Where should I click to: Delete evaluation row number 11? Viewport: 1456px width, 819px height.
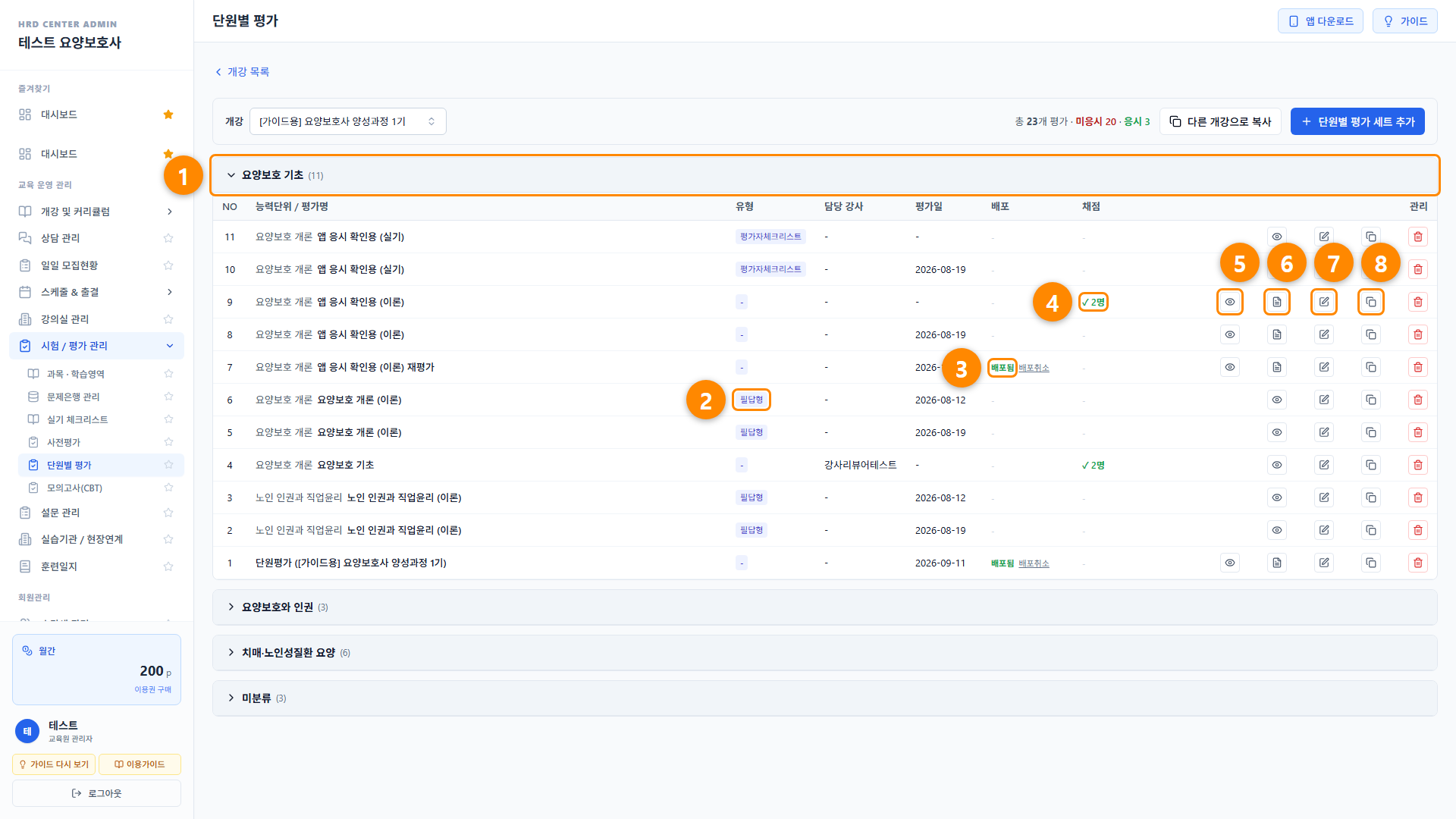coord(1417,237)
